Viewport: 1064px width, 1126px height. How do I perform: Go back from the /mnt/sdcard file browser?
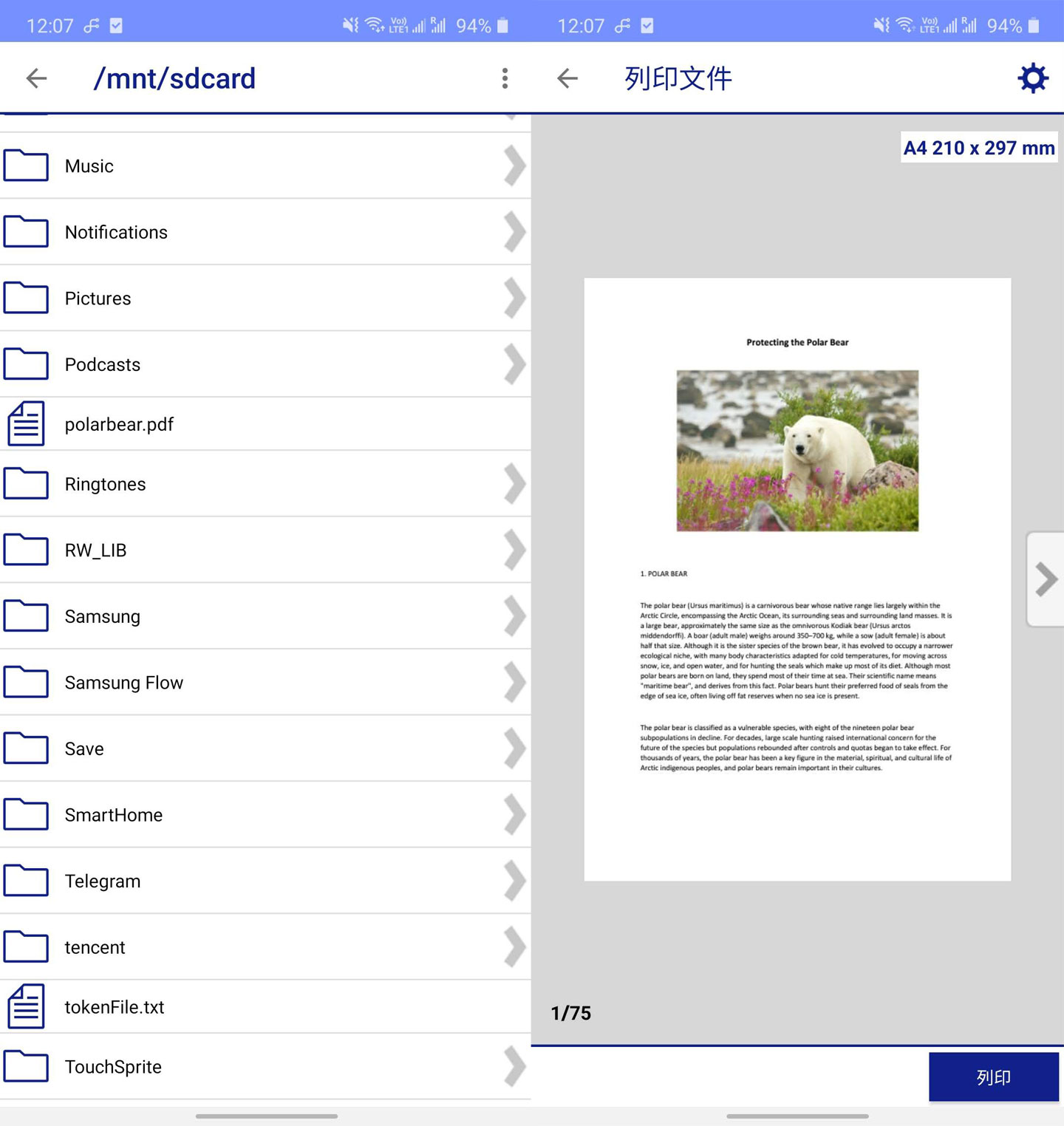tap(36, 78)
